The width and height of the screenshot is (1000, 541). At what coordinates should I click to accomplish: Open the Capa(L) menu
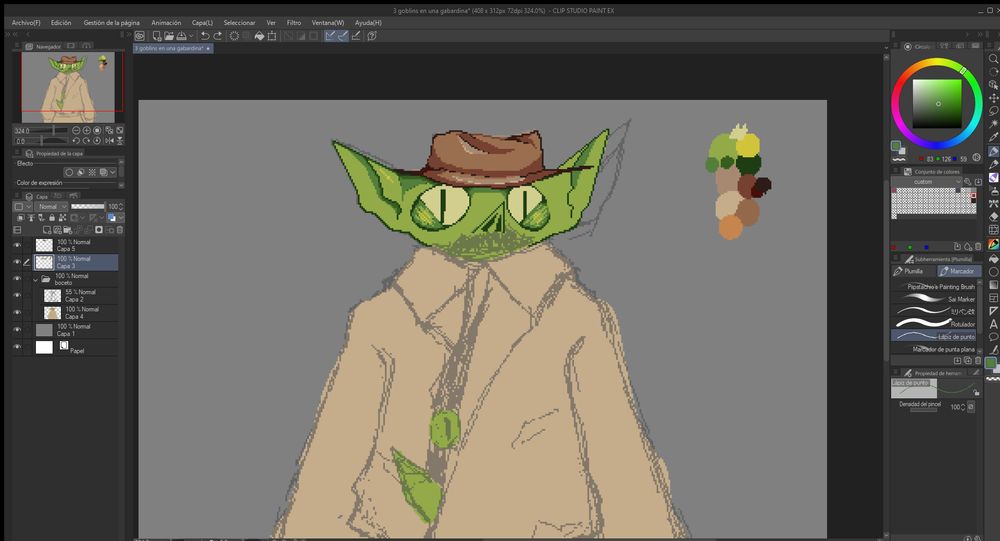tap(202, 22)
